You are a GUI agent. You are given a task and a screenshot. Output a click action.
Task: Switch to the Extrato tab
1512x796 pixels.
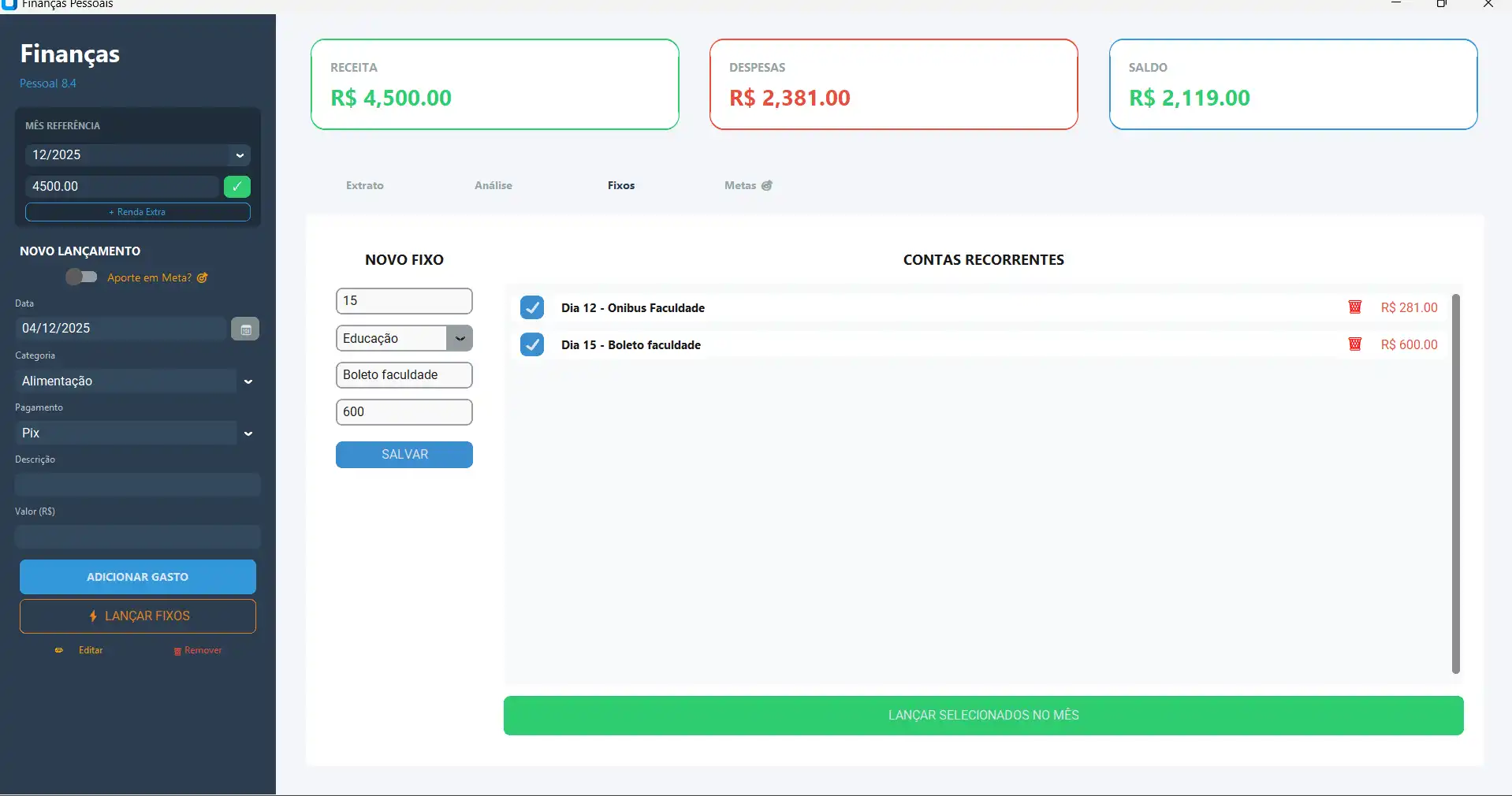click(364, 185)
